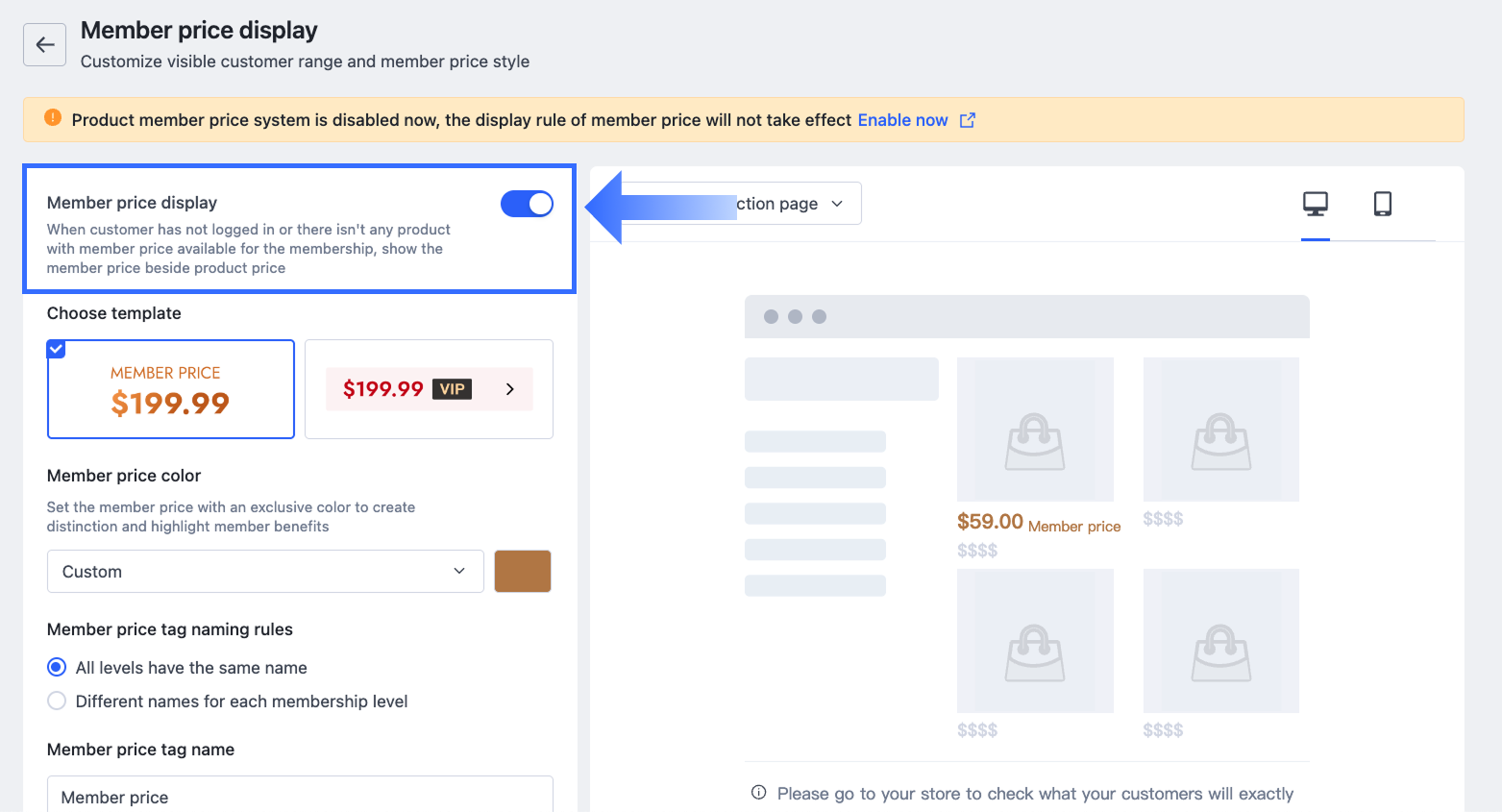
Task: Toggle the Member price display switch
Action: point(527,204)
